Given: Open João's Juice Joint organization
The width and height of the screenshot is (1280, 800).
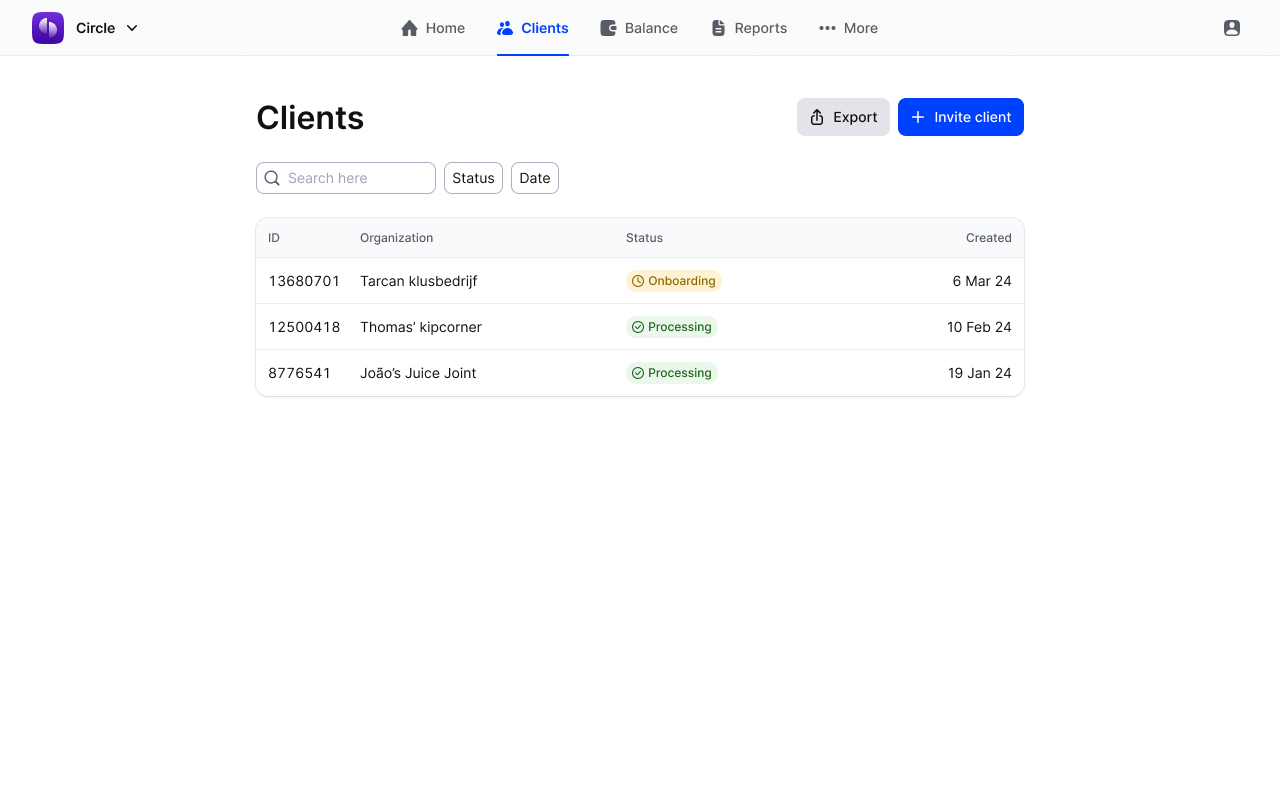Looking at the screenshot, I should click(x=418, y=373).
